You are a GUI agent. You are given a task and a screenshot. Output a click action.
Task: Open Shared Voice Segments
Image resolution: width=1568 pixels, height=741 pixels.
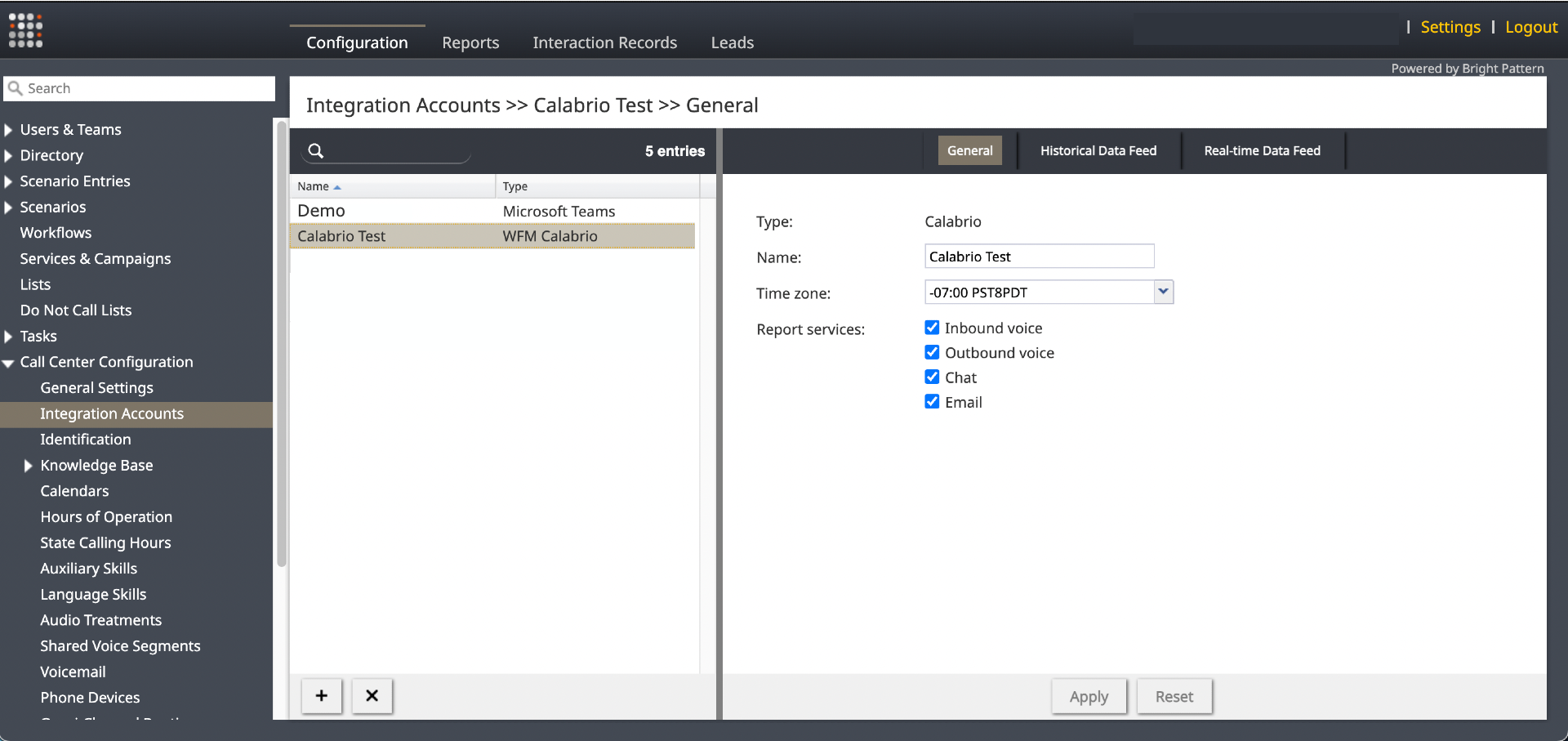click(120, 646)
